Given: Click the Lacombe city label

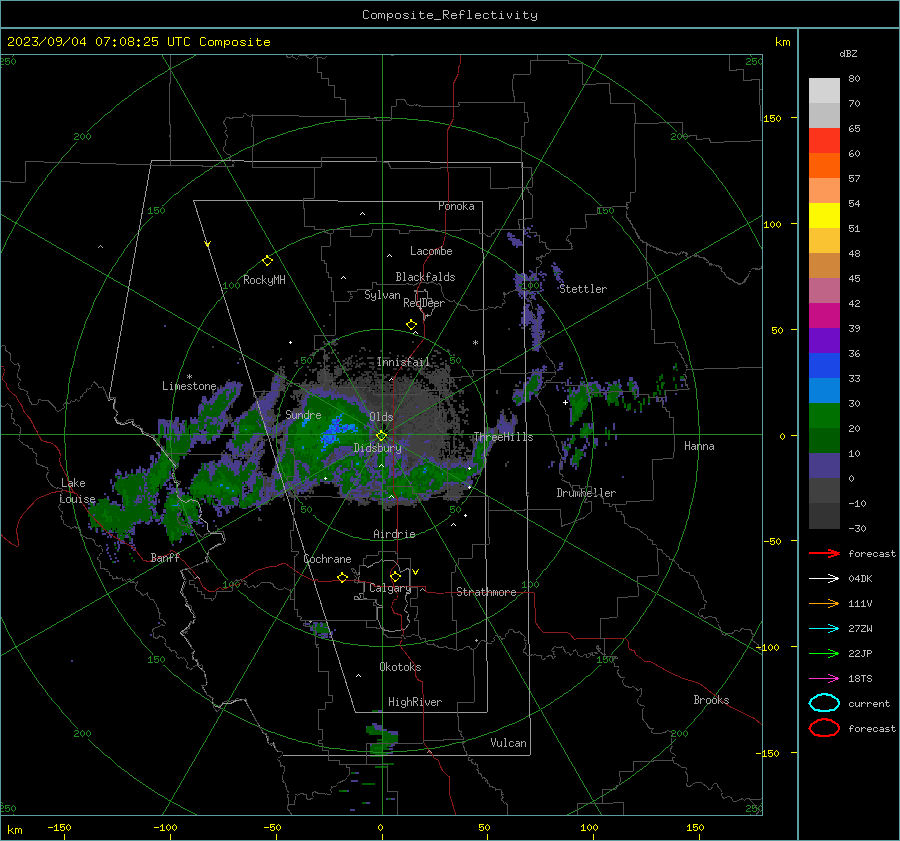Looking at the screenshot, I should (431, 251).
